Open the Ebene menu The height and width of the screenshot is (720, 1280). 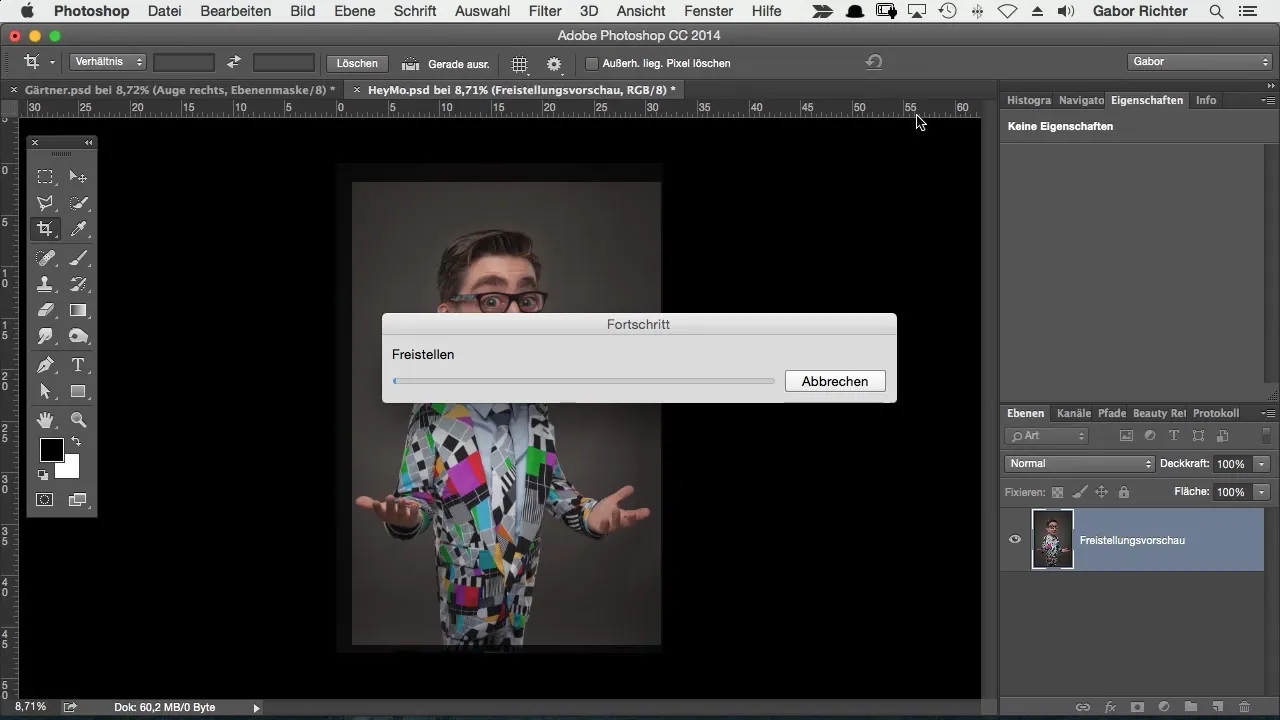(355, 11)
